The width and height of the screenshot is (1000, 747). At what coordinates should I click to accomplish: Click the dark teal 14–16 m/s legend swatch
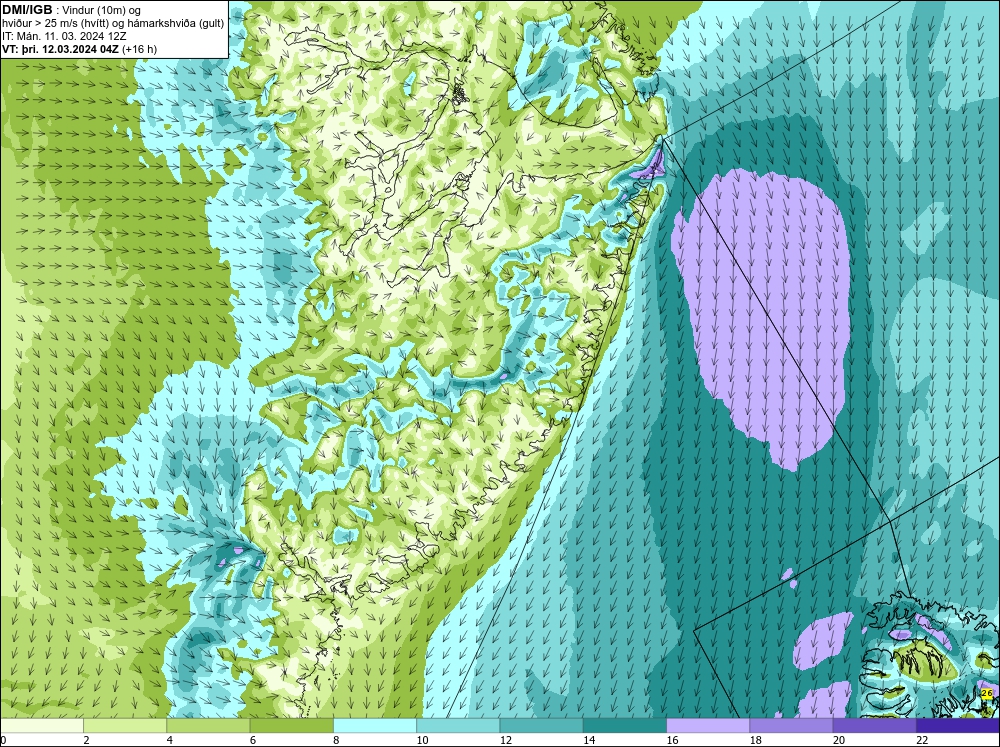tap(625, 726)
